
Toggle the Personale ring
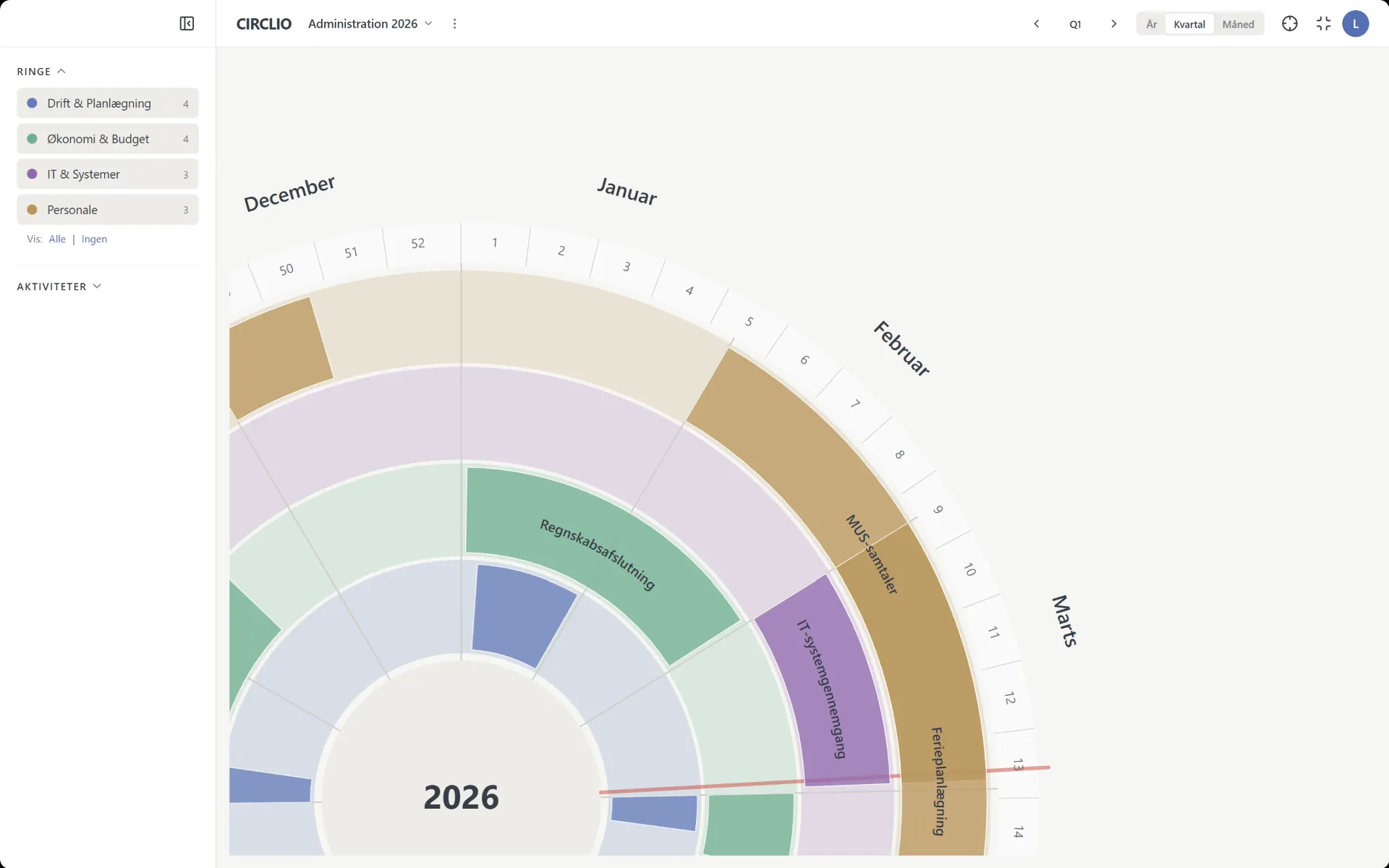[x=108, y=210]
